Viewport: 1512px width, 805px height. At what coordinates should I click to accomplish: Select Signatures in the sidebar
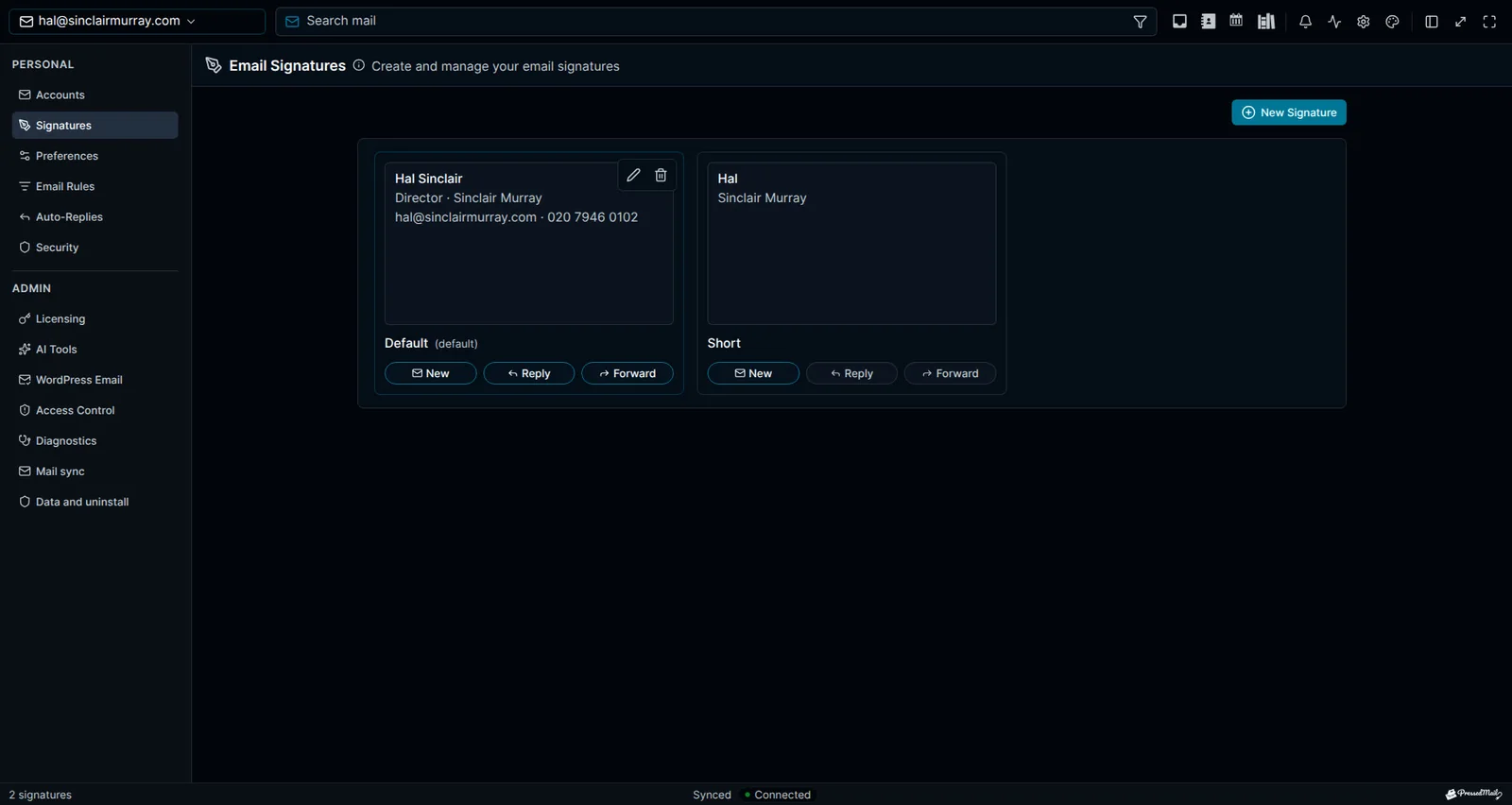(94, 125)
